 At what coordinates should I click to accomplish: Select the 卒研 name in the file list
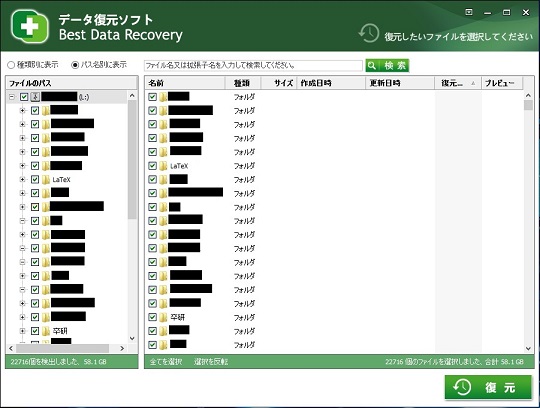click(178, 317)
